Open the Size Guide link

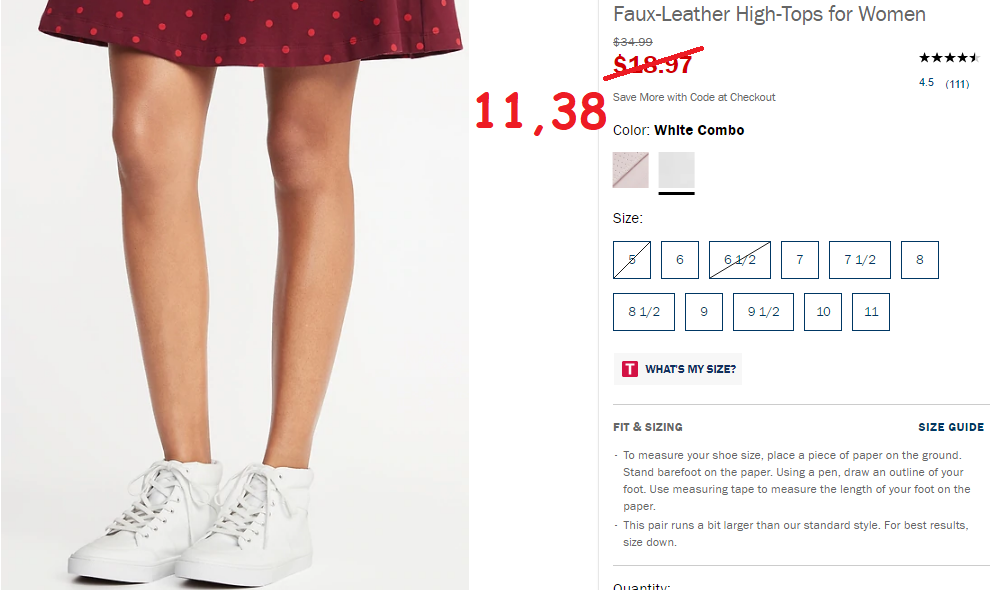[951, 427]
